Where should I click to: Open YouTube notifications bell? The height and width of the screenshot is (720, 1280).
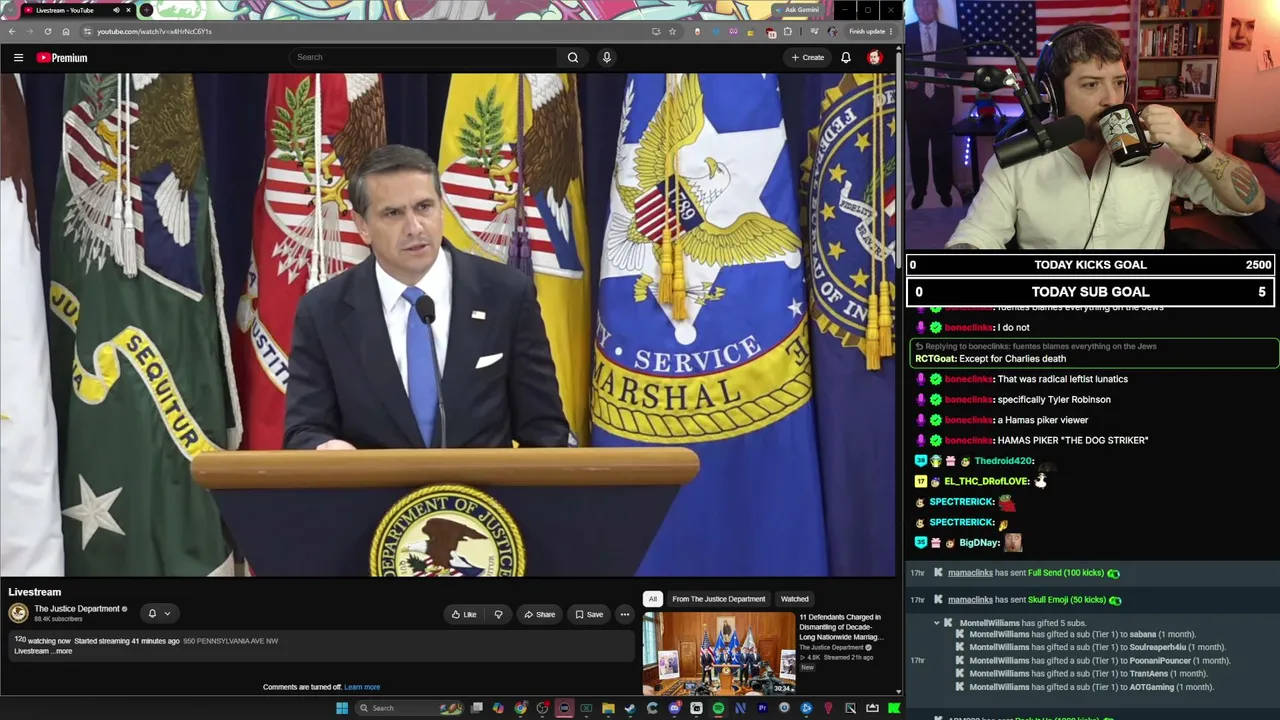point(846,57)
